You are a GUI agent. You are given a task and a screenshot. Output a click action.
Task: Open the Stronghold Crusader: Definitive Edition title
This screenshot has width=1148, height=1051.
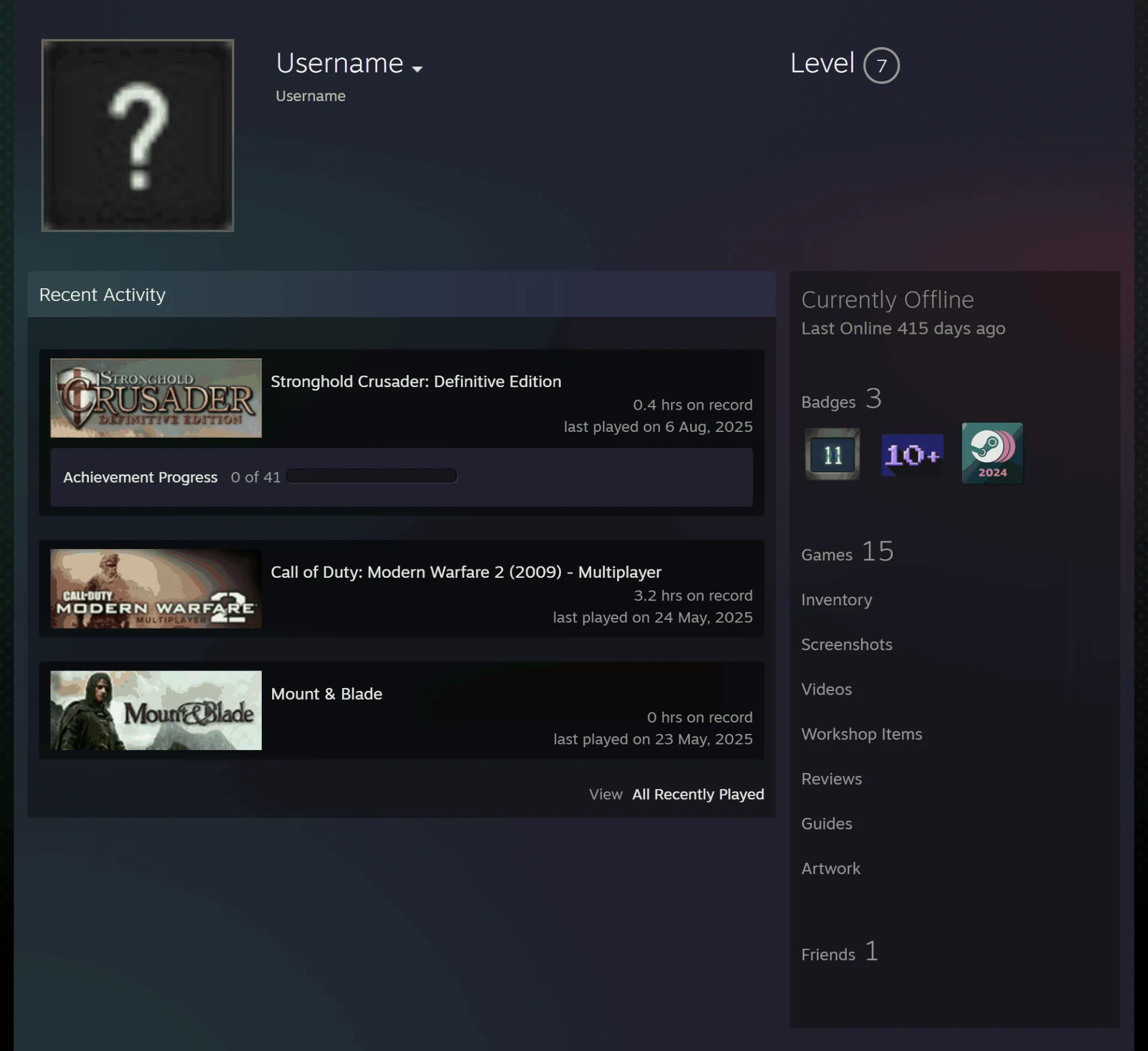click(416, 382)
